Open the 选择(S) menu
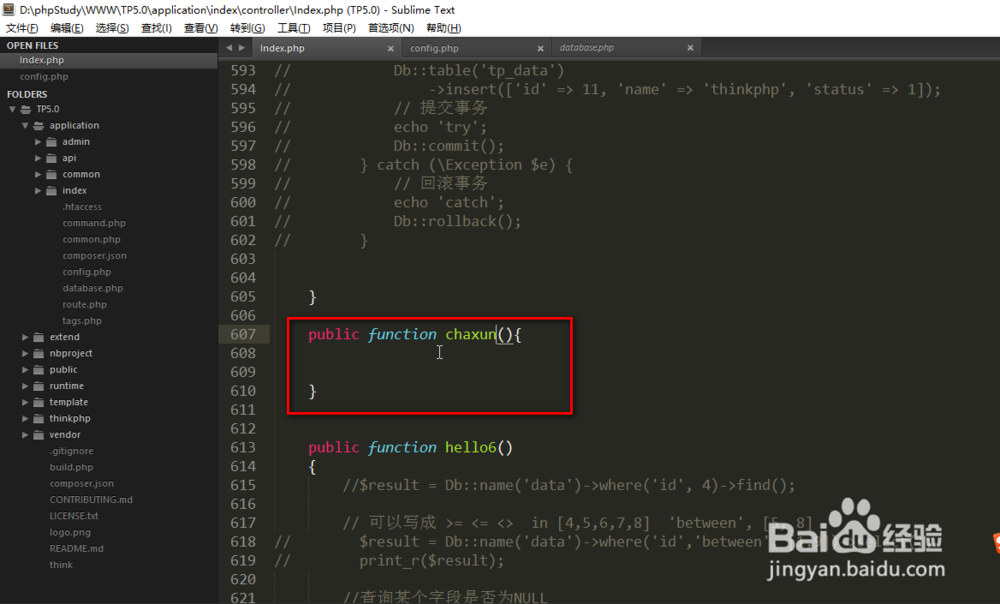Screen dimensions: 1000x604 (x=112, y=28)
